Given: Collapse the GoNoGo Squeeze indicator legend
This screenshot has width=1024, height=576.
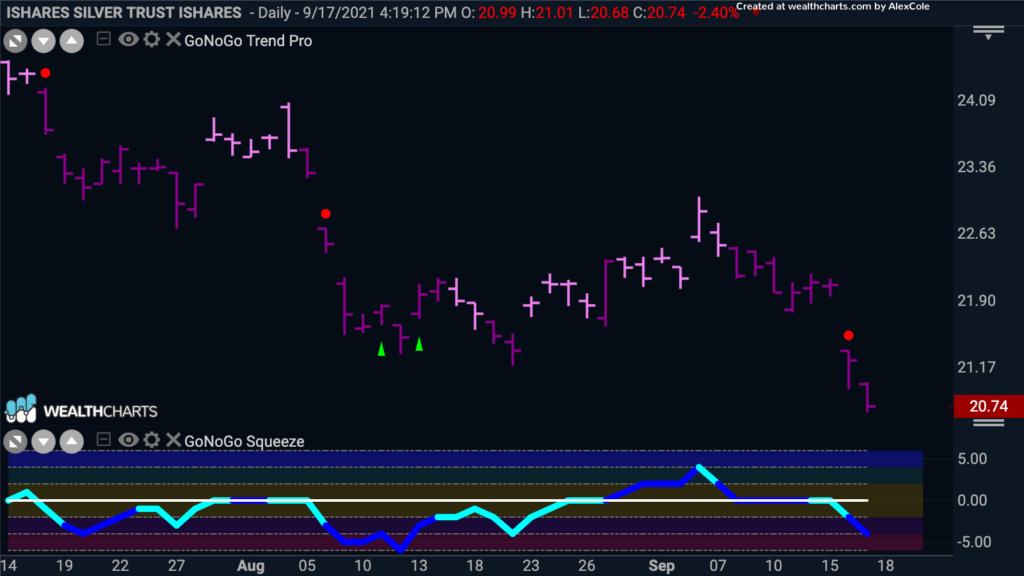Looking at the screenshot, I should [x=103, y=440].
